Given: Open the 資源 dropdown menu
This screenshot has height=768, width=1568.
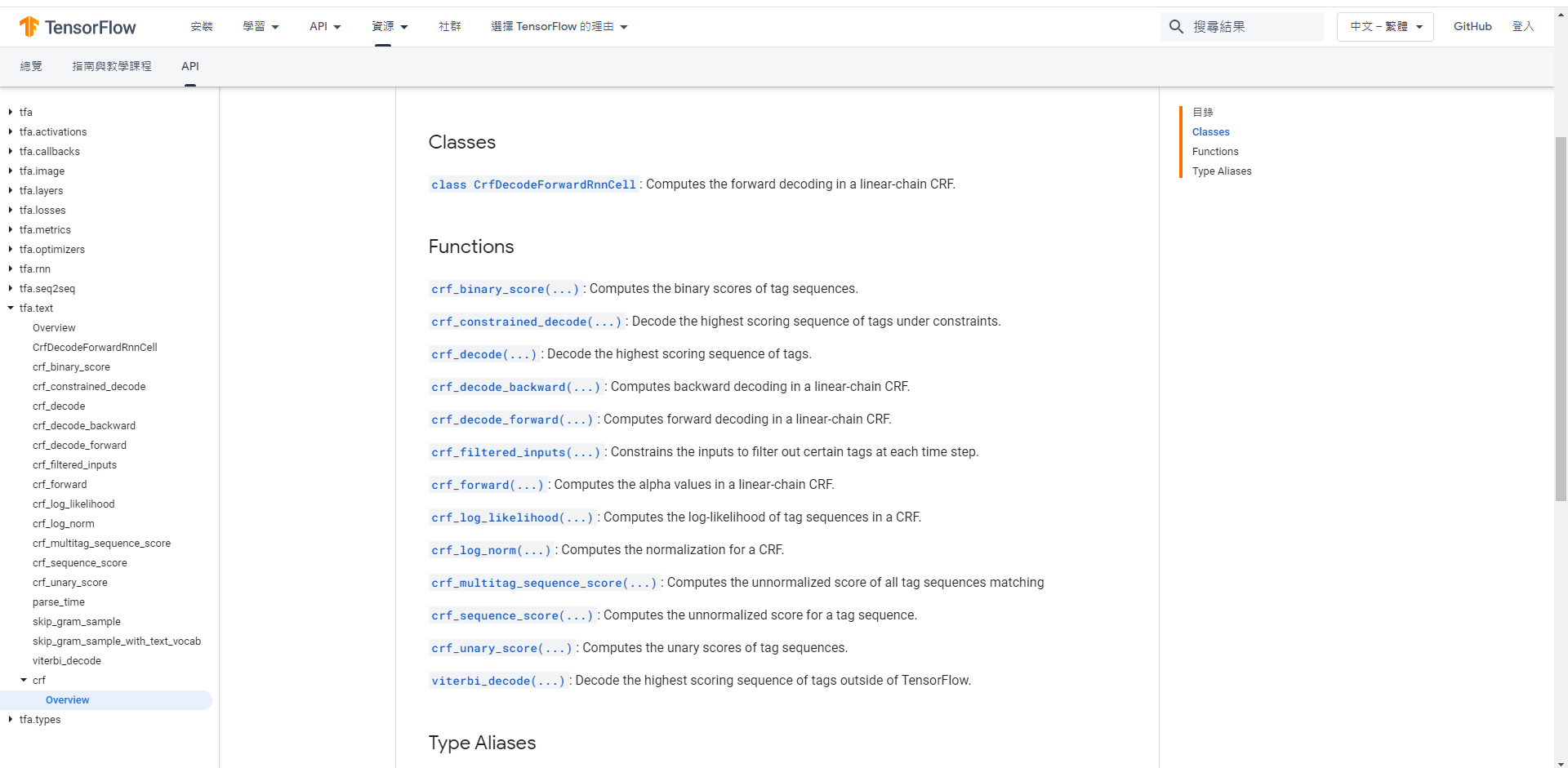Looking at the screenshot, I should (390, 26).
